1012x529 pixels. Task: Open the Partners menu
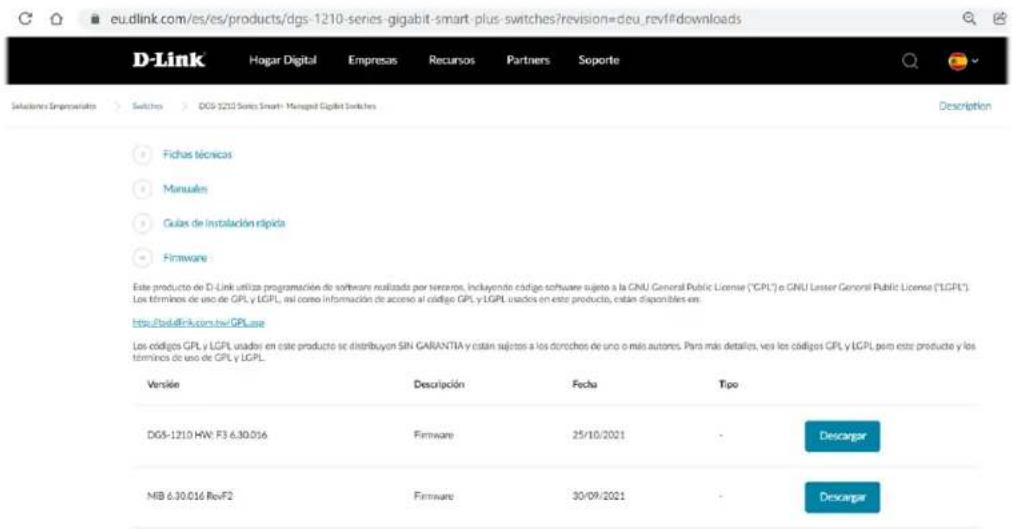(528, 60)
